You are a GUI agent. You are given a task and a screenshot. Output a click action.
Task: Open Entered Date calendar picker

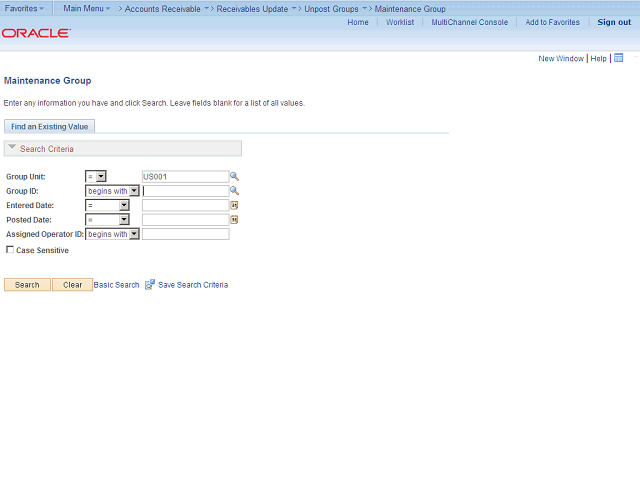pos(234,205)
